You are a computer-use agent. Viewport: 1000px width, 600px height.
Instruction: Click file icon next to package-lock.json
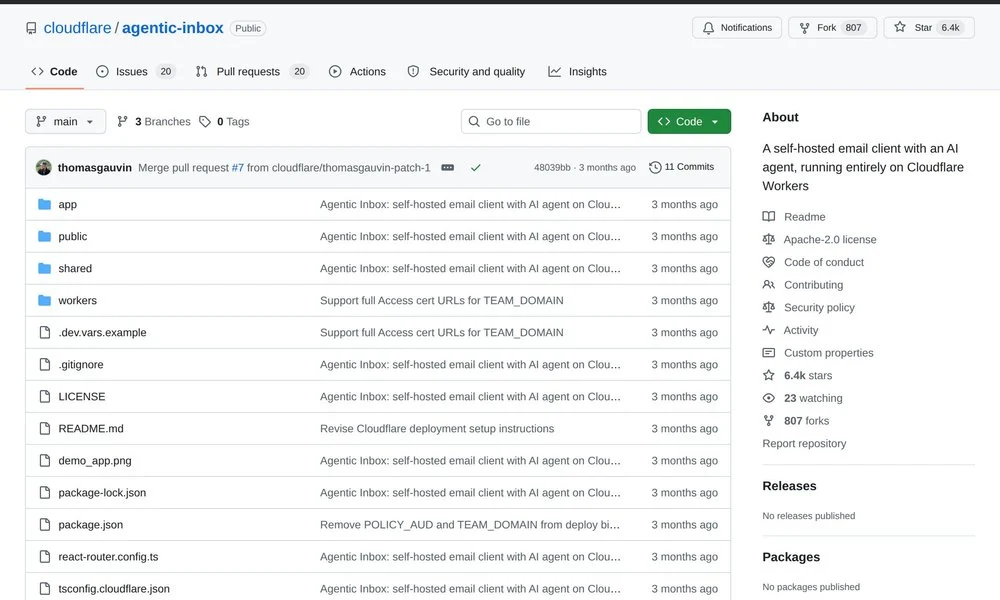click(45, 492)
